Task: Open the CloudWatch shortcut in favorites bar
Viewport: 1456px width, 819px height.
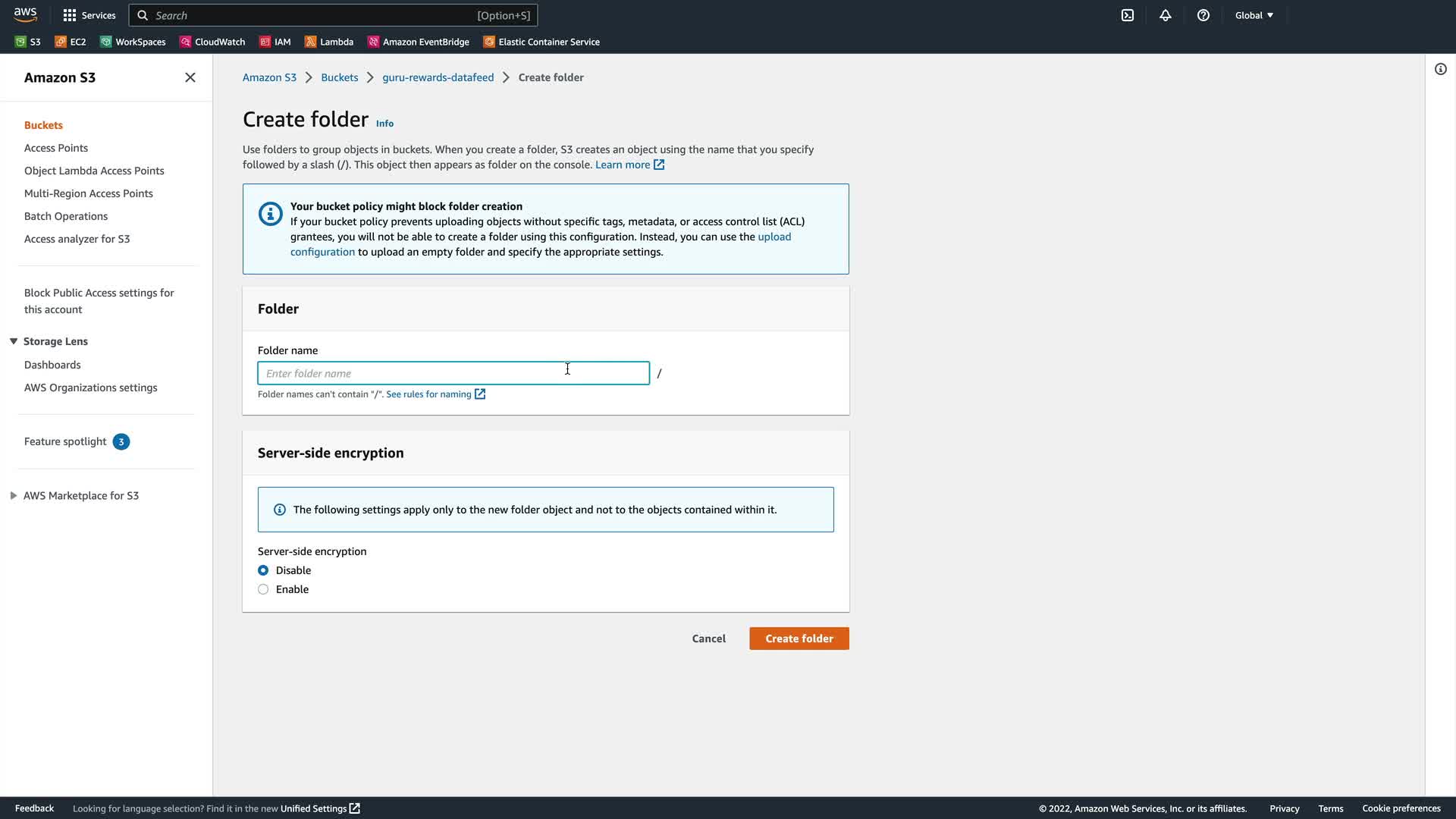Action: (212, 42)
